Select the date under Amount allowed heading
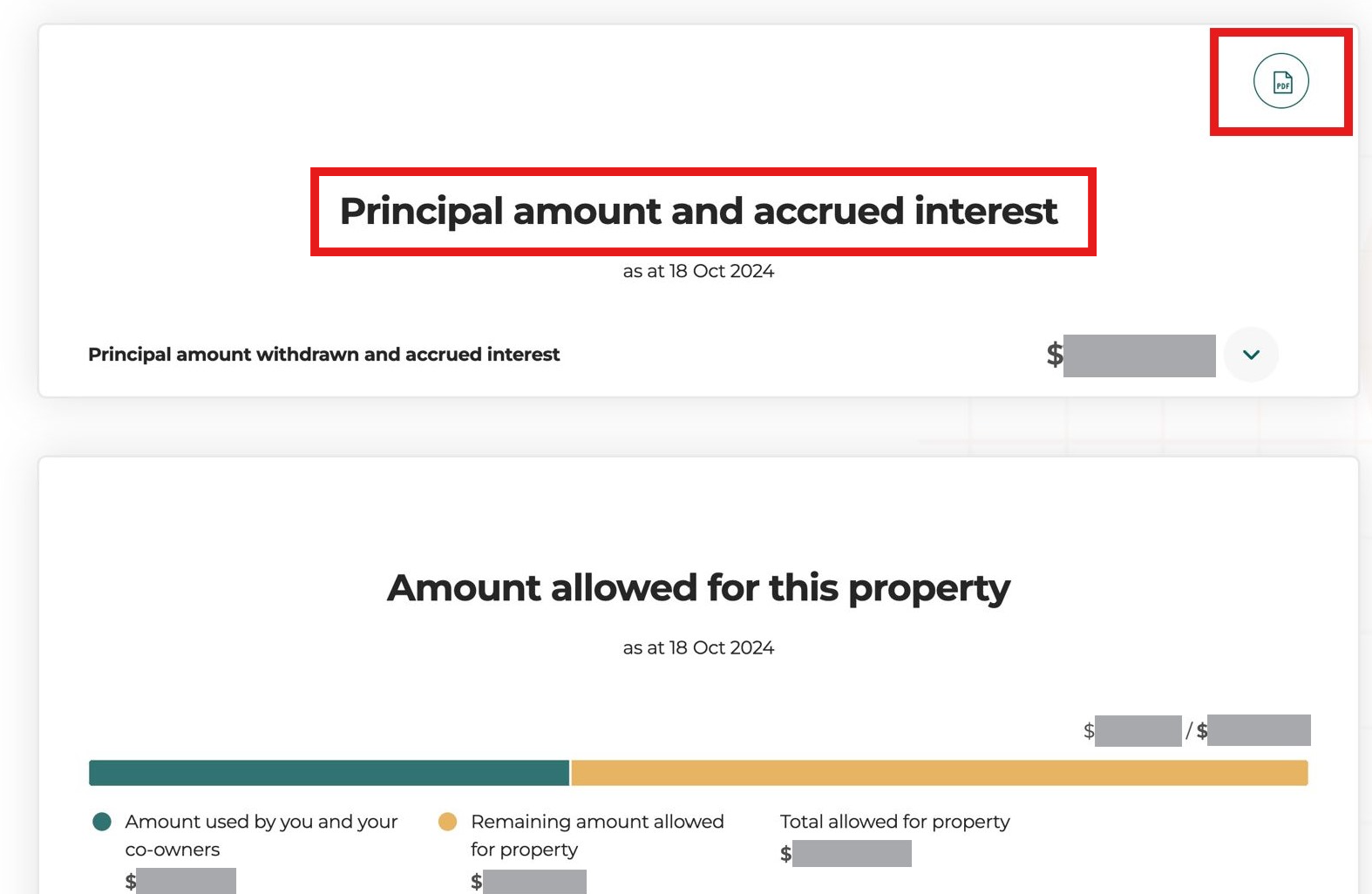The height and width of the screenshot is (894, 1372). coord(698,647)
